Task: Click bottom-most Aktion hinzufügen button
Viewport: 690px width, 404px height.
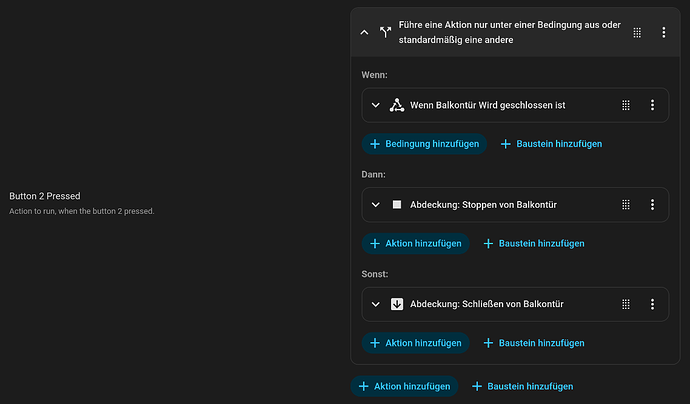Action: pos(404,386)
